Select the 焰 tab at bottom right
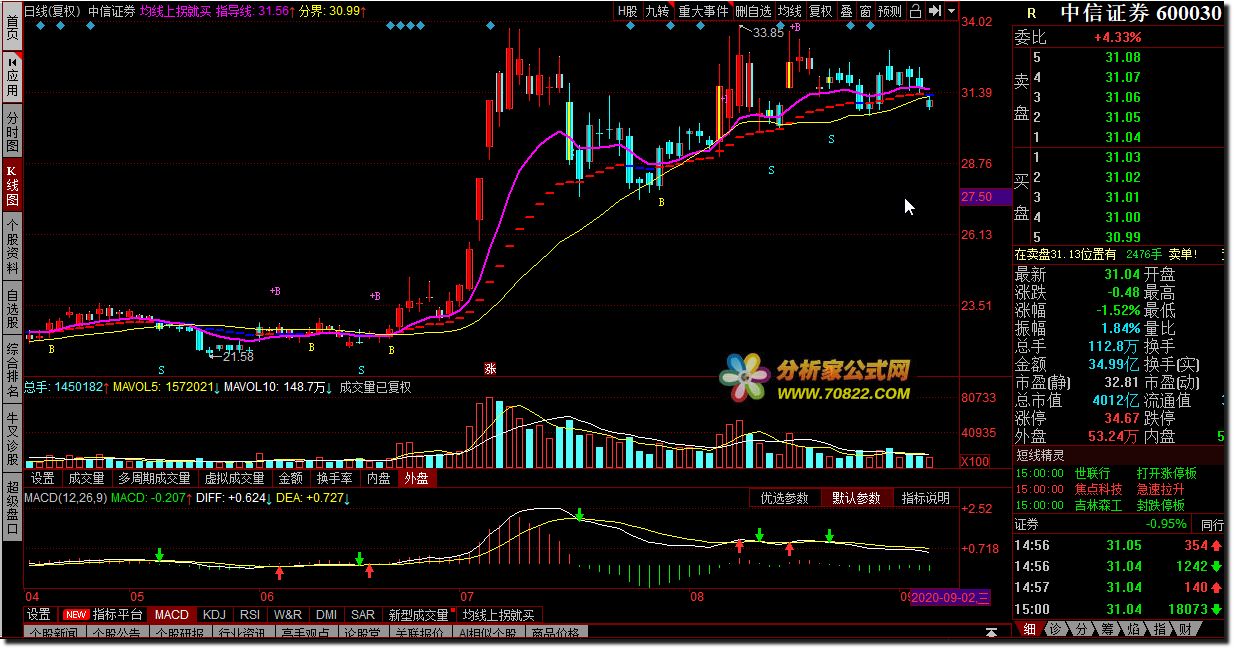 tap(1133, 629)
